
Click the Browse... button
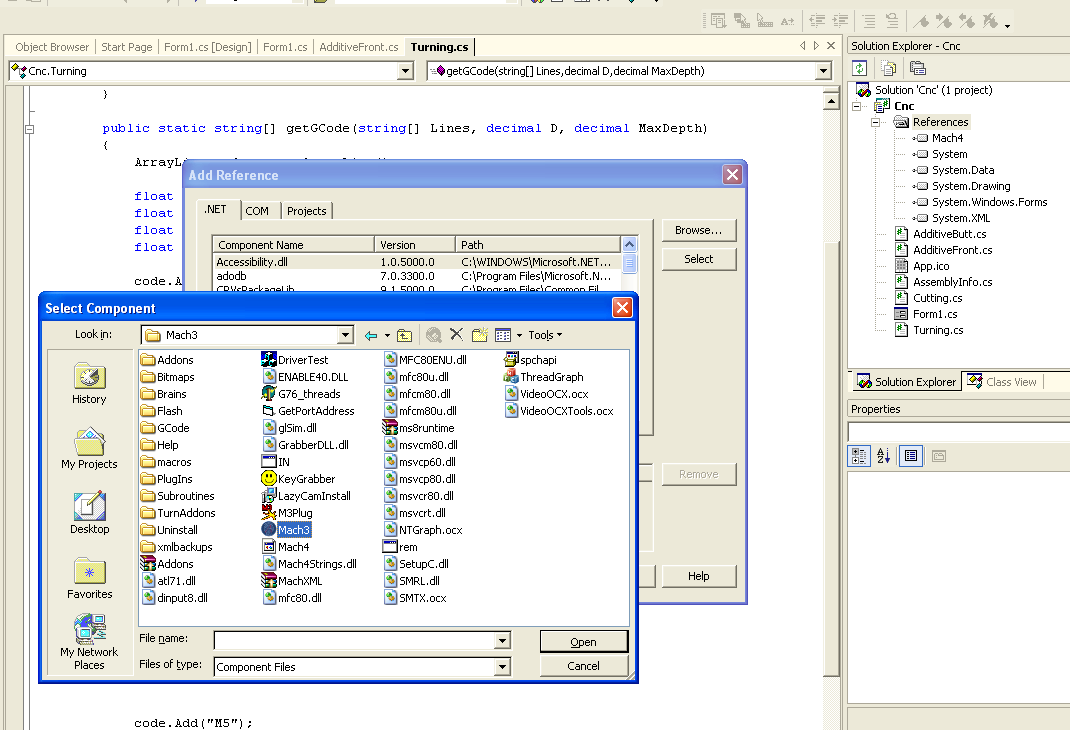(x=698, y=230)
